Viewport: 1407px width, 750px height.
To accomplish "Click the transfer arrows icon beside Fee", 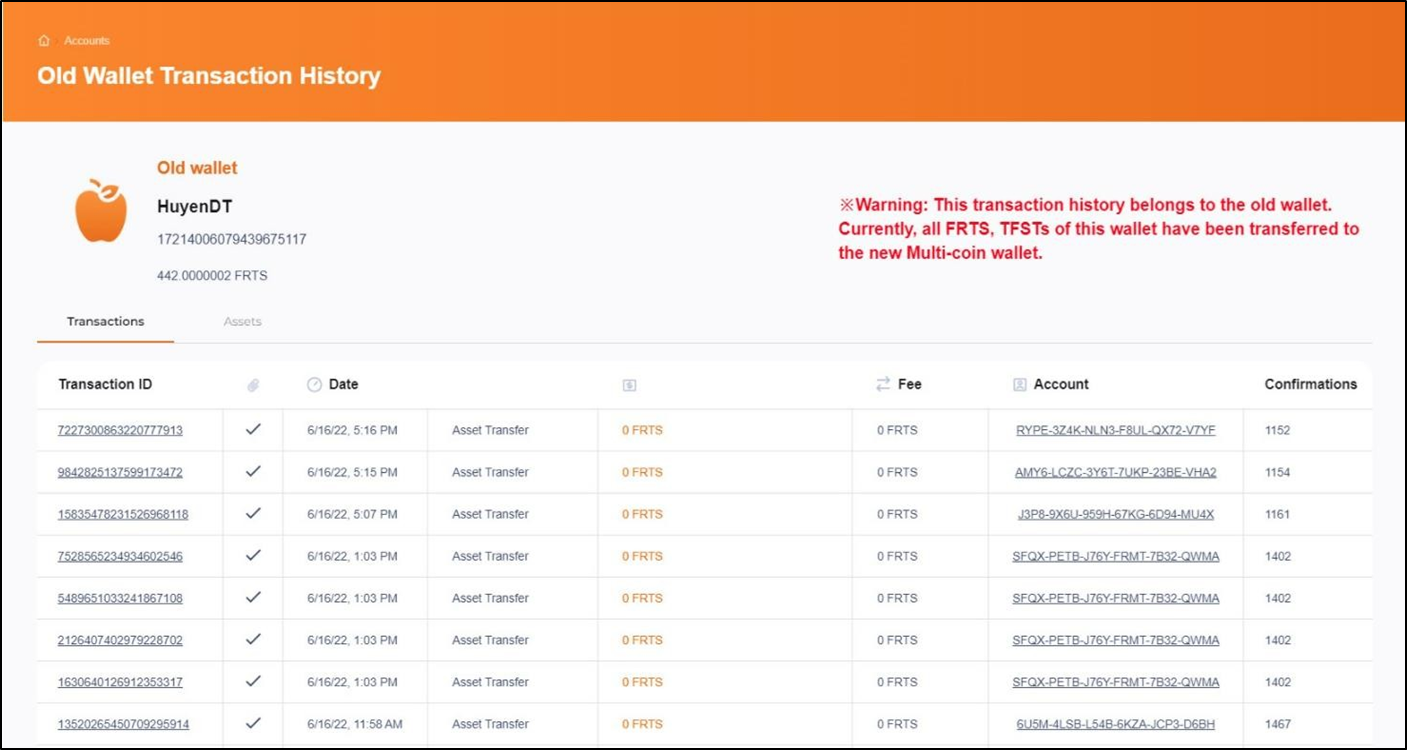I will [883, 384].
